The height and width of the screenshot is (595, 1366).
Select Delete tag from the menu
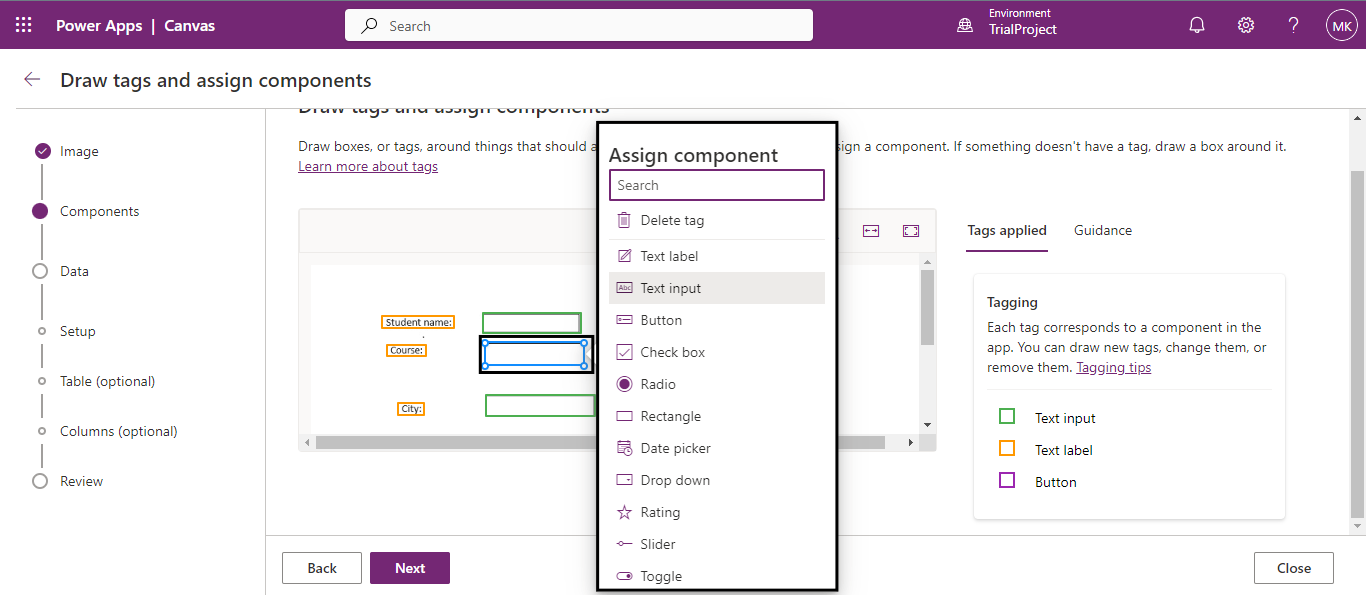point(672,220)
